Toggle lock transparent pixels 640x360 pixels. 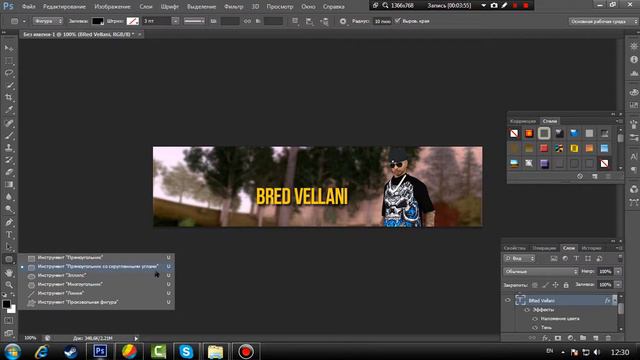(535, 285)
